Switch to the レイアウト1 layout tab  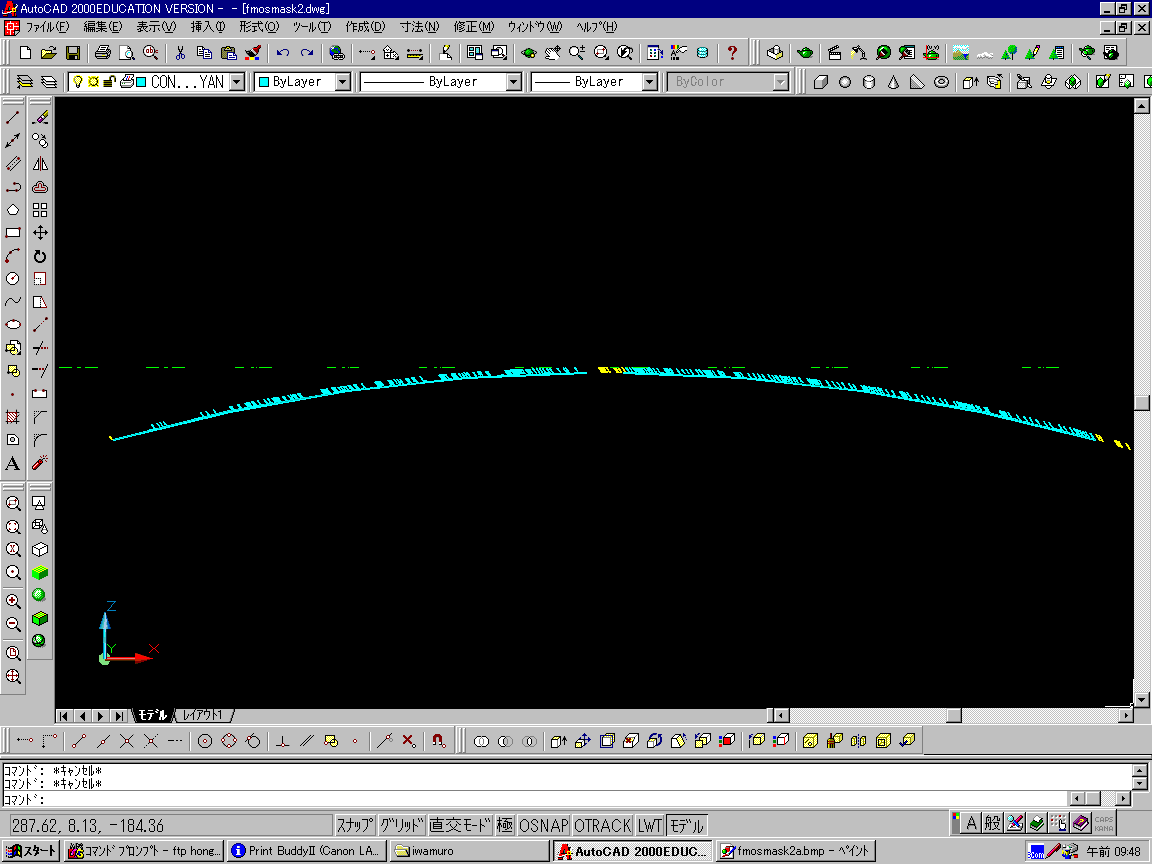(x=204, y=715)
